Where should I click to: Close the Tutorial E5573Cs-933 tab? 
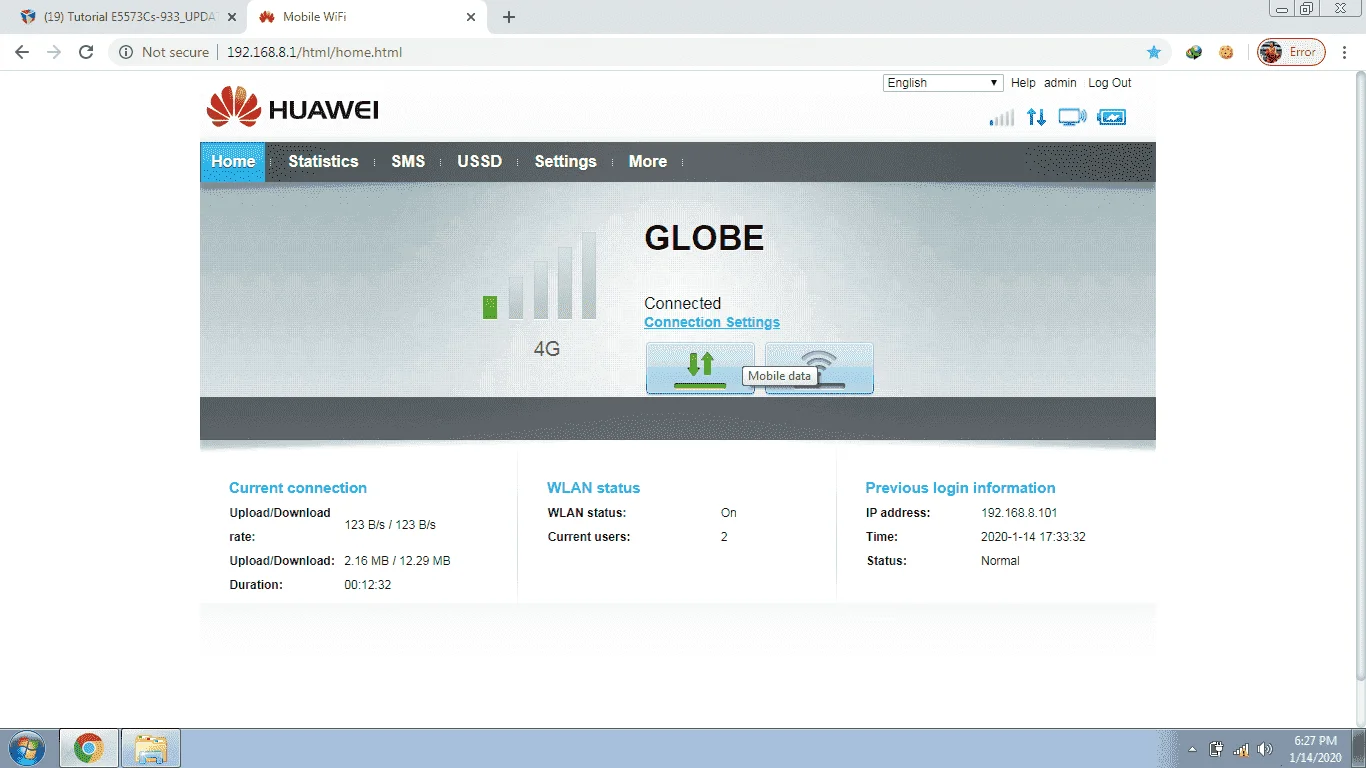tap(232, 17)
